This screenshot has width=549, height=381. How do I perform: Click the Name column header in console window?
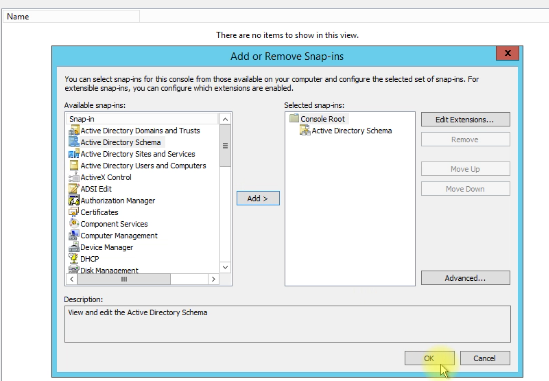click(x=71, y=16)
